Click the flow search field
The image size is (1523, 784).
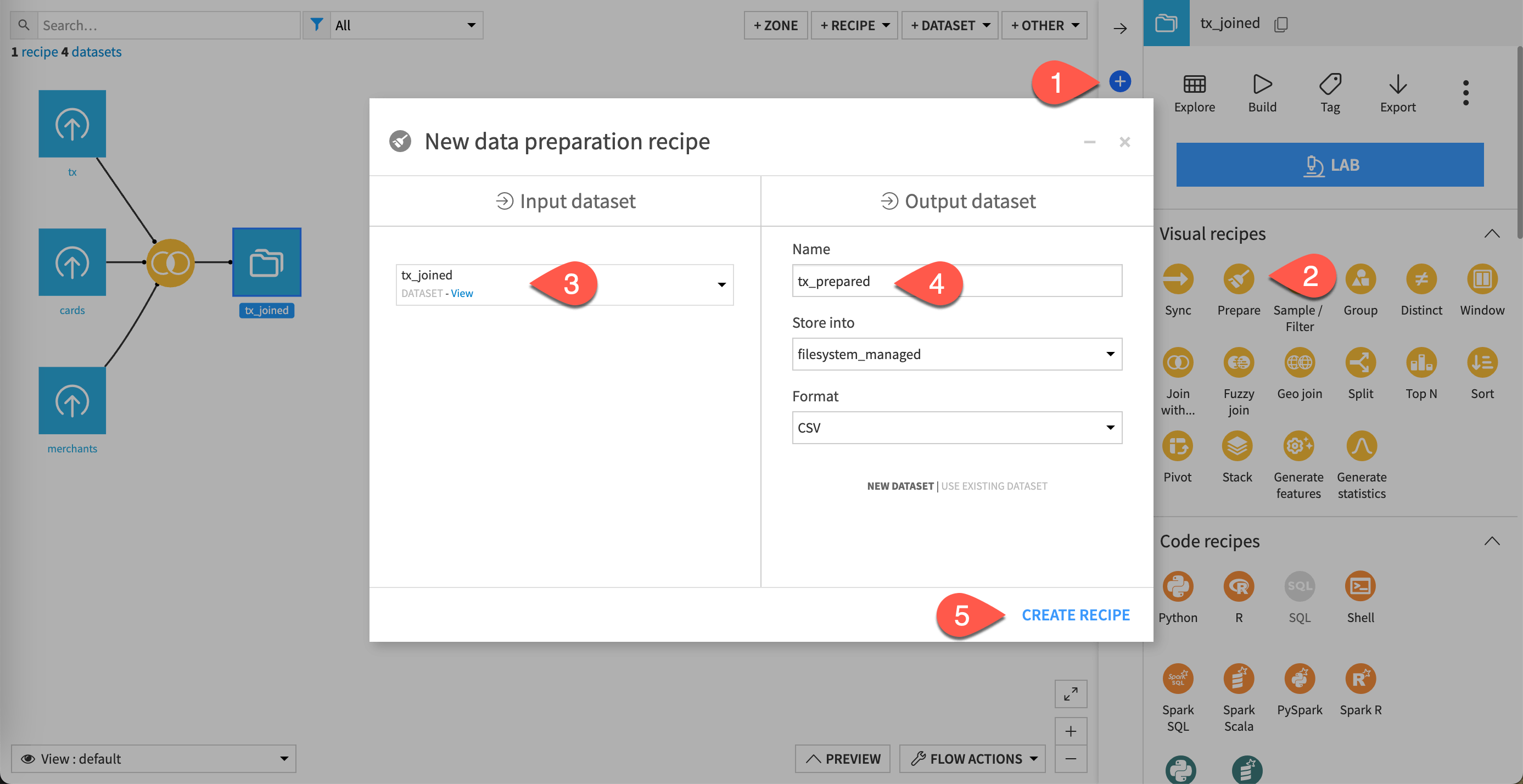(169, 25)
